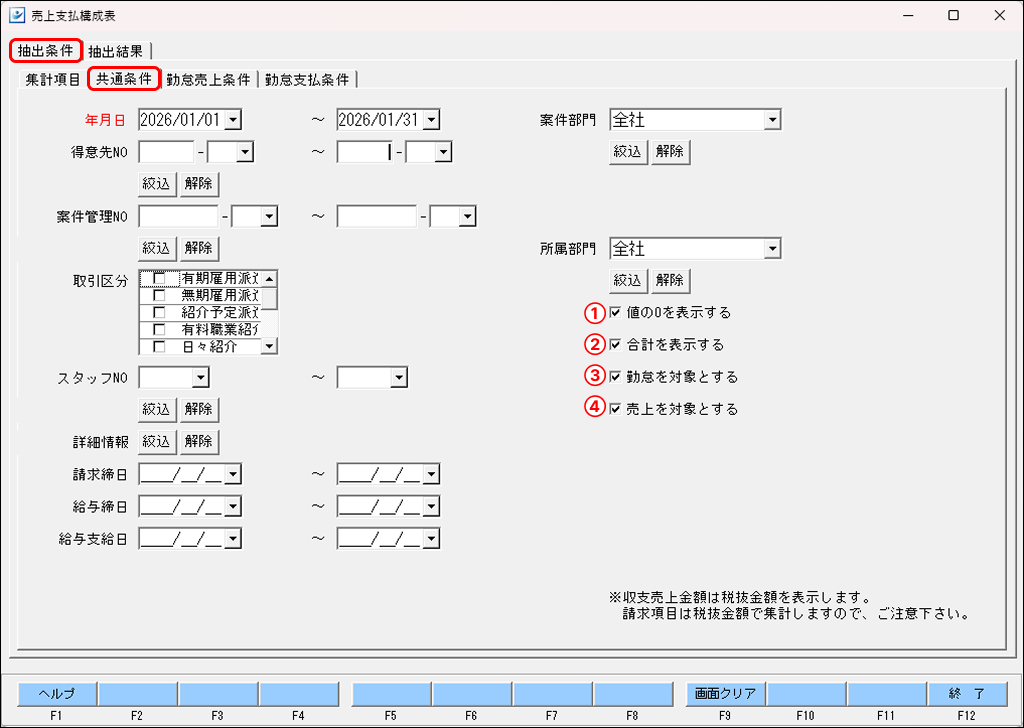Open the 共通条件 sub-tab
The width and height of the screenshot is (1024, 728).
click(124, 80)
